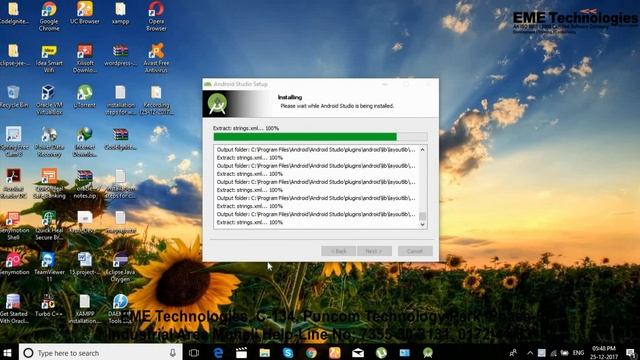Screen dimensions: 640x360
Task: Open Task View from taskbar
Action: 194,353
